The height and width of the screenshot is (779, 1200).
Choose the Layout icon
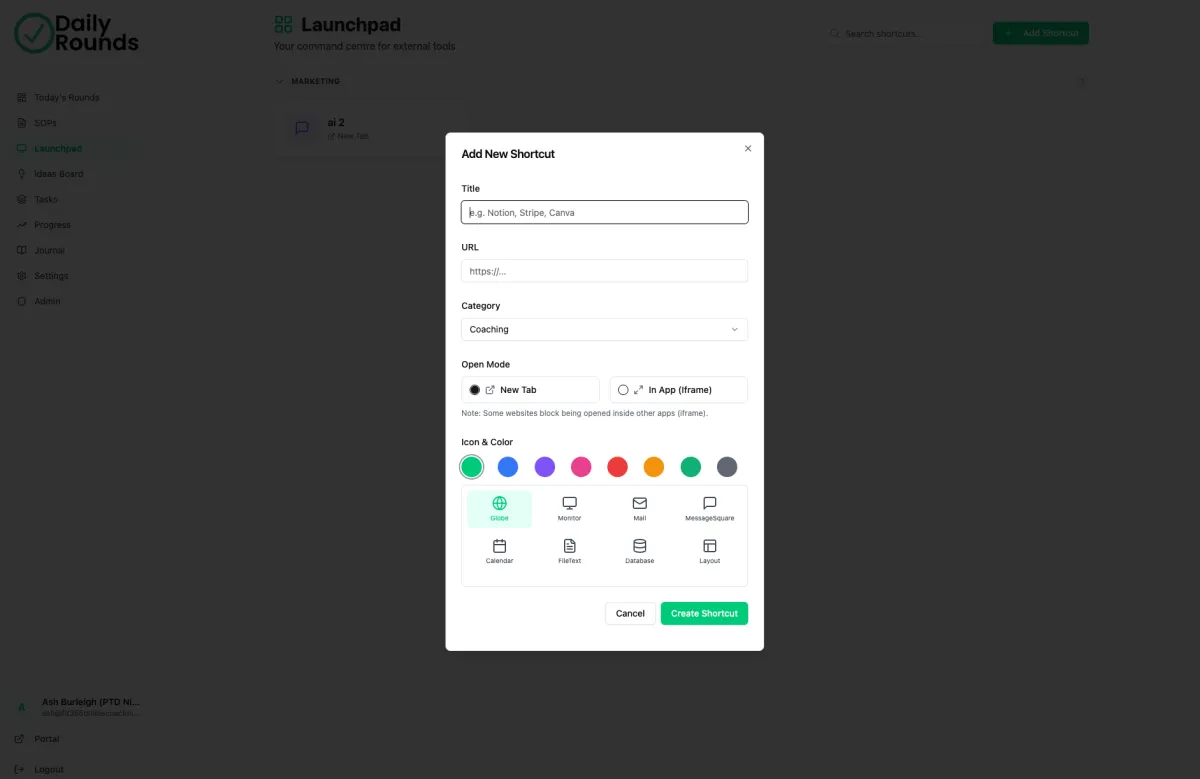[710, 551]
